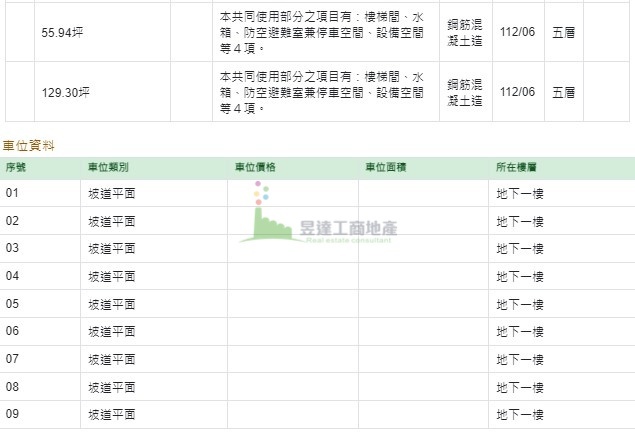Click the 車位類別 column header
This screenshot has height=439, width=635.
coord(108,167)
